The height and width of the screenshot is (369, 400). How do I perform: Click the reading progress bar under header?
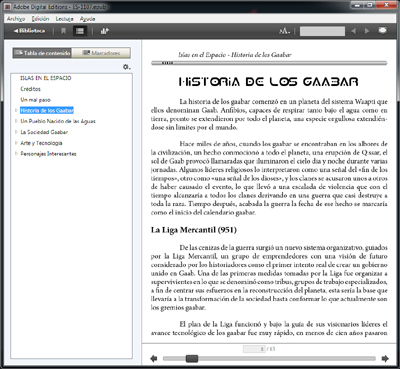point(269,63)
